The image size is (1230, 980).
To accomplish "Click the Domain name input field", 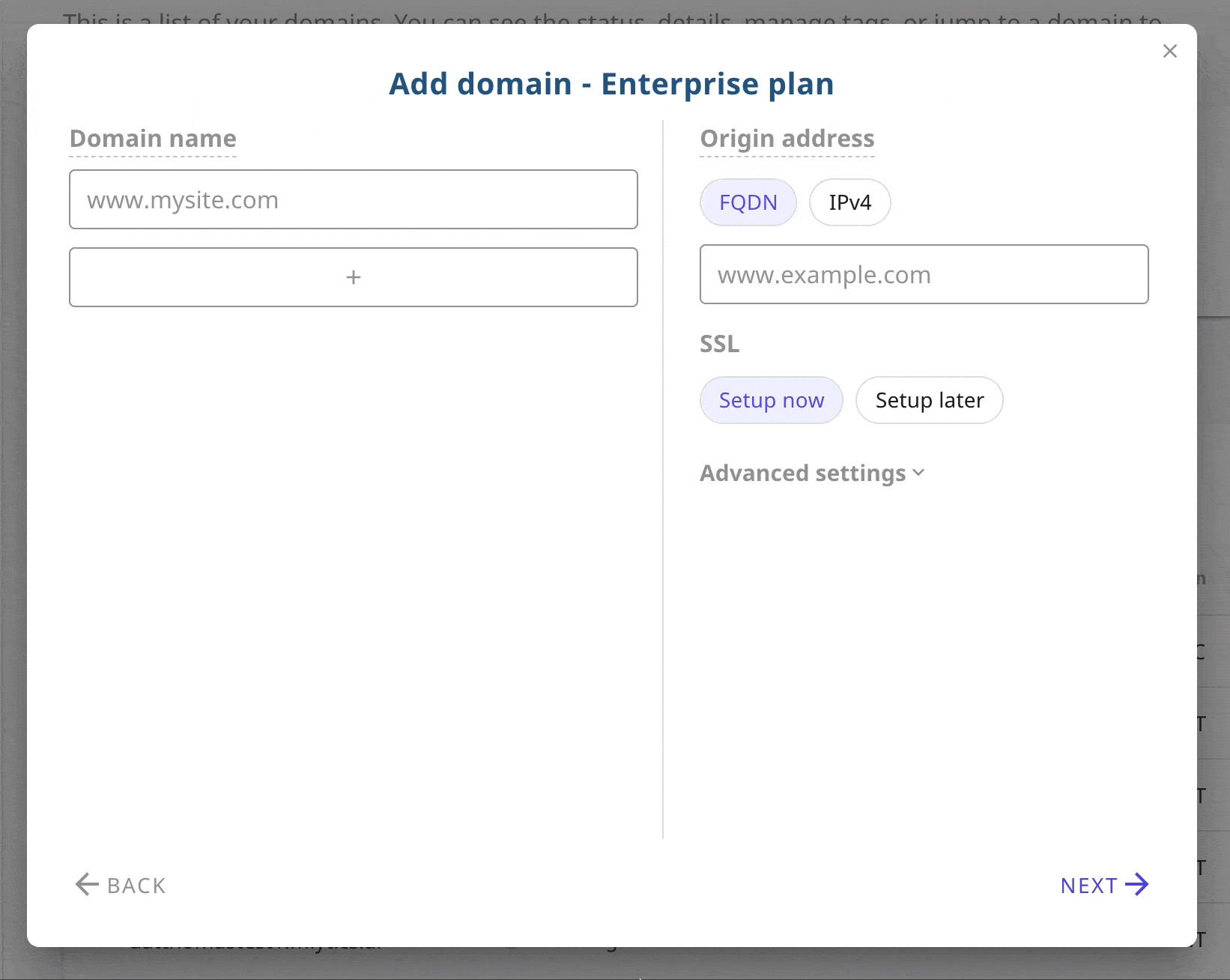I will (x=354, y=199).
